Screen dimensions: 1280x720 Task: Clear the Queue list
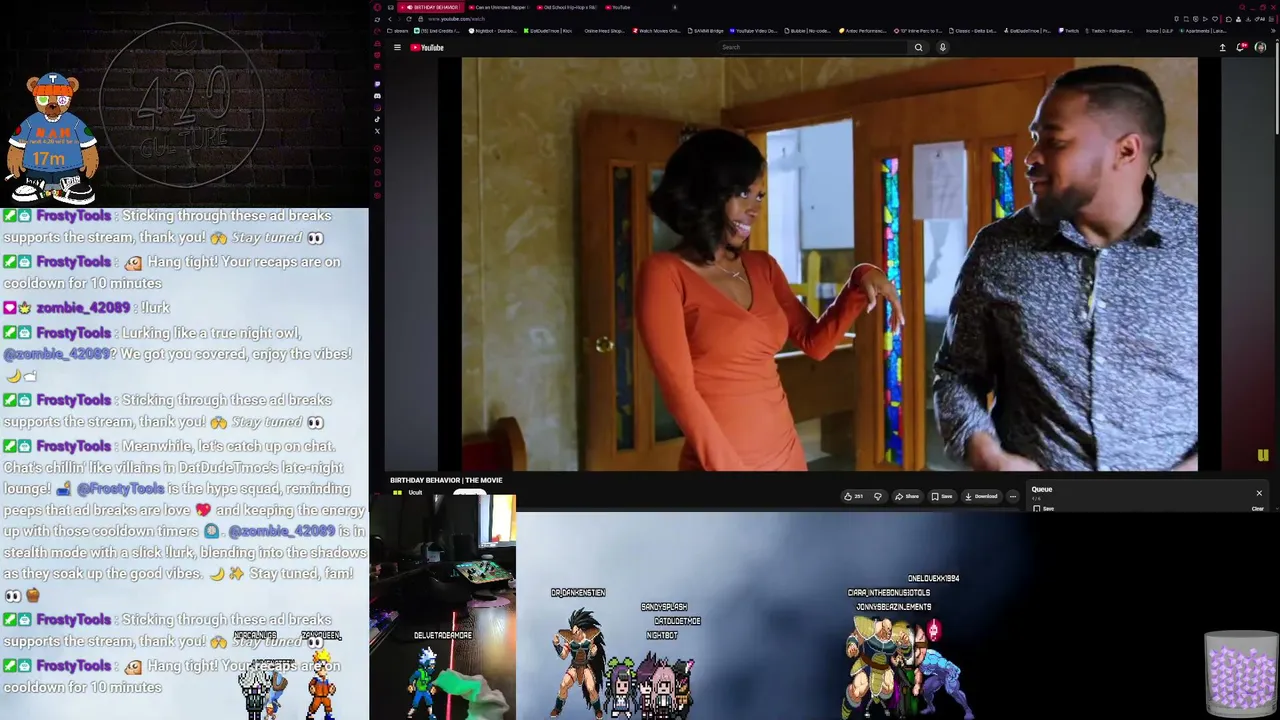point(1258,509)
